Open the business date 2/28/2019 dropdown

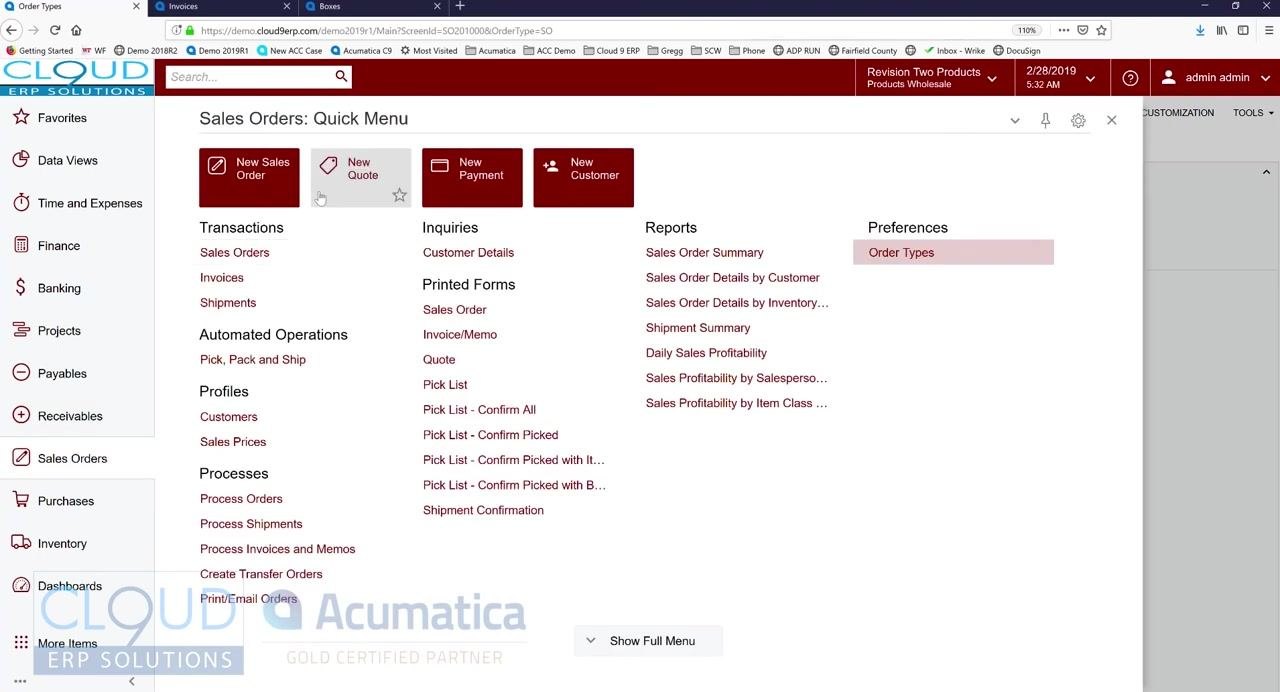1060,78
